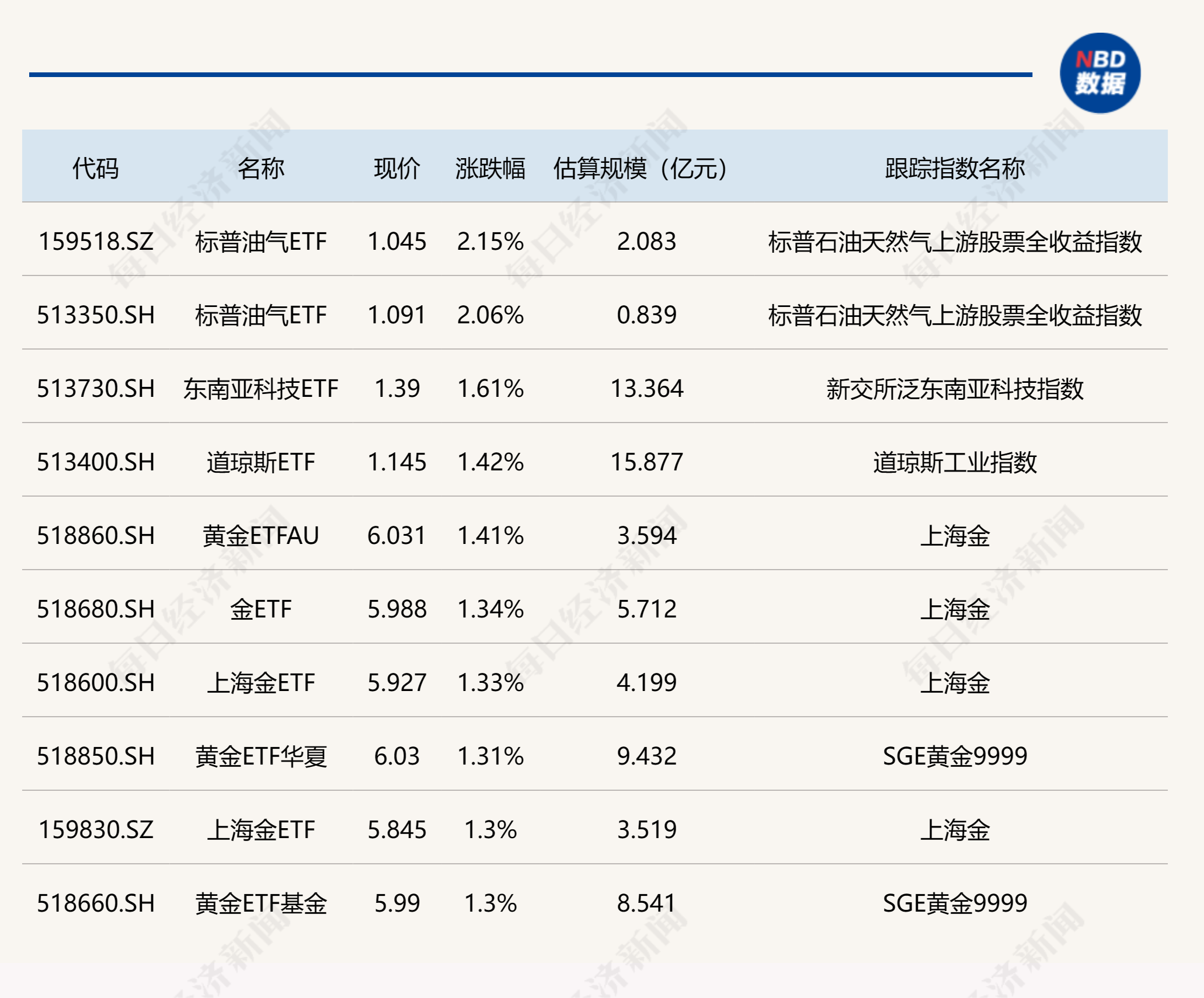This screenshot has width=1204, height=998.
Task: Select the 估算规模（亿元）column header
Action: 641,169
